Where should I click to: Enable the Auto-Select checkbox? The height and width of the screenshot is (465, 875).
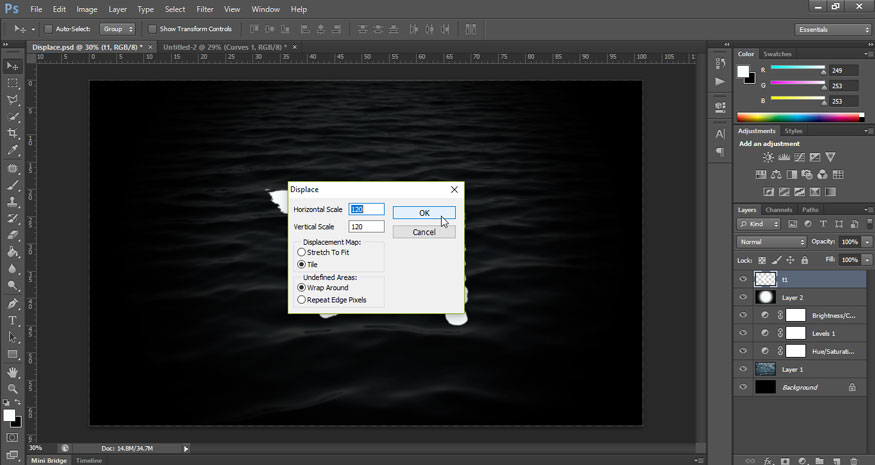(48, 29)
